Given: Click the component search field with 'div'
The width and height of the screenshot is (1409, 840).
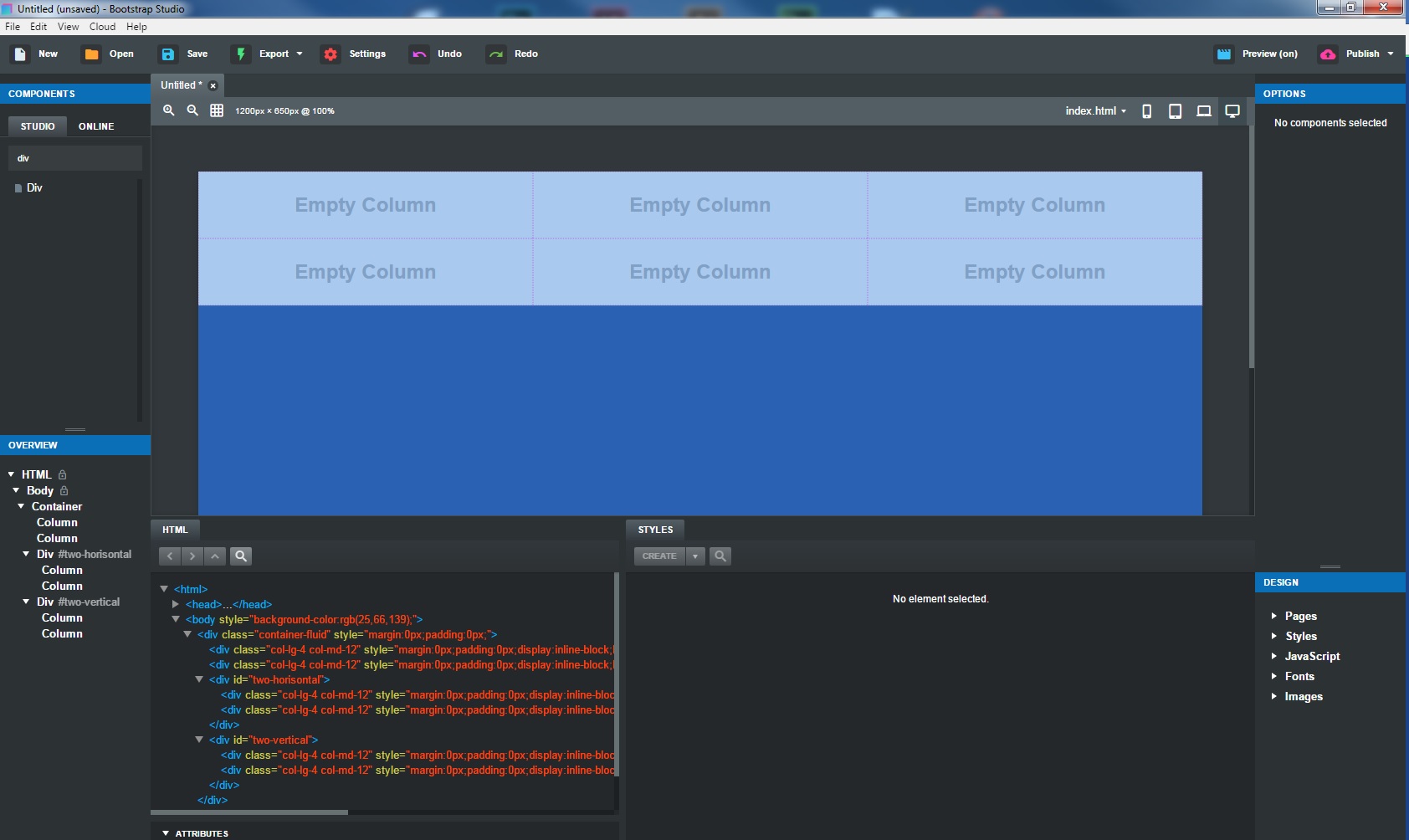Looking at the screenshot, I should pos(75,158).
